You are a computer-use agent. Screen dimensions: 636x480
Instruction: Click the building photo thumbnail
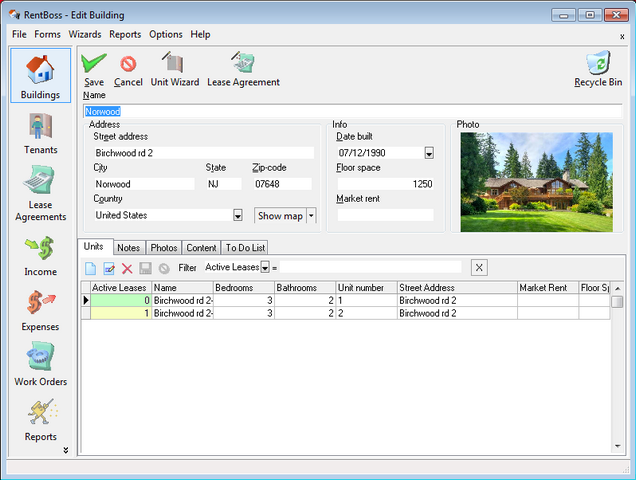[536, 182]
